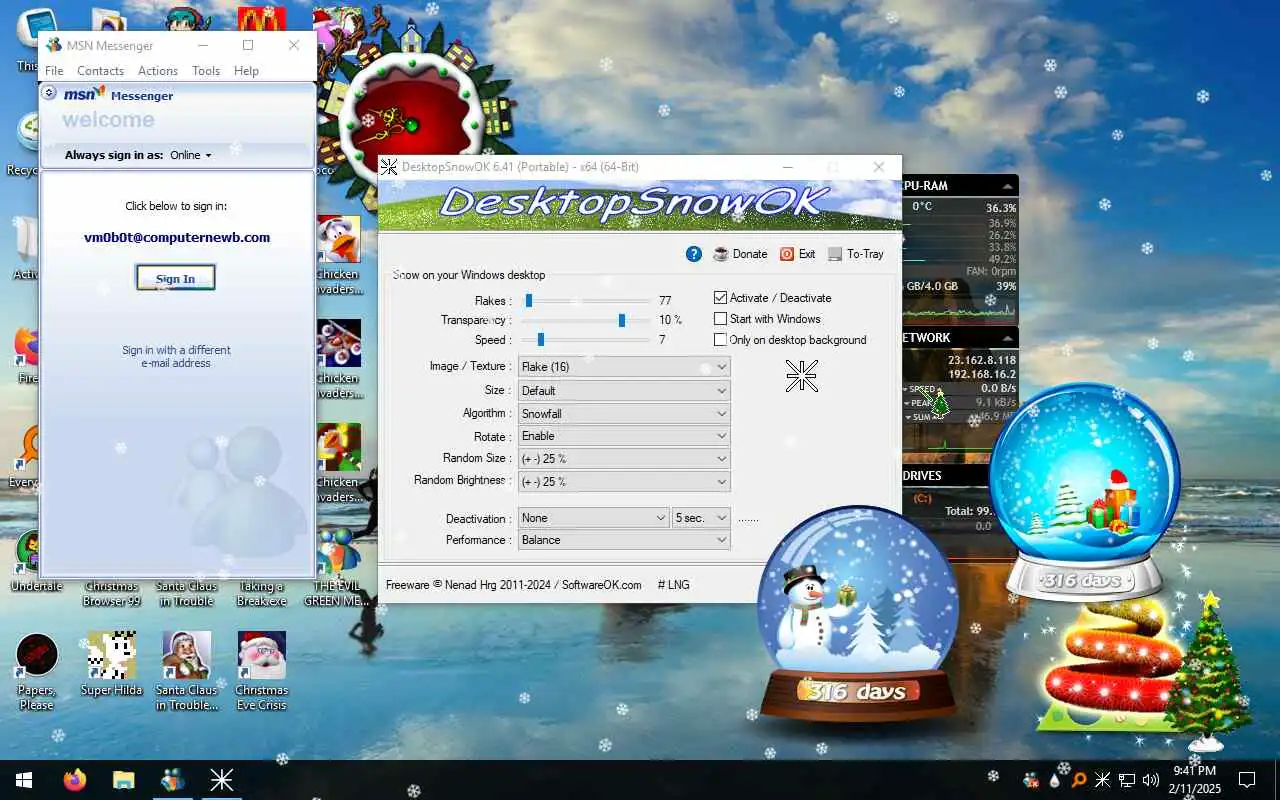The image size is (1280, 800).
Task: Click the vm0b0t@computernewb.com account text
Action: pos(177,238)
